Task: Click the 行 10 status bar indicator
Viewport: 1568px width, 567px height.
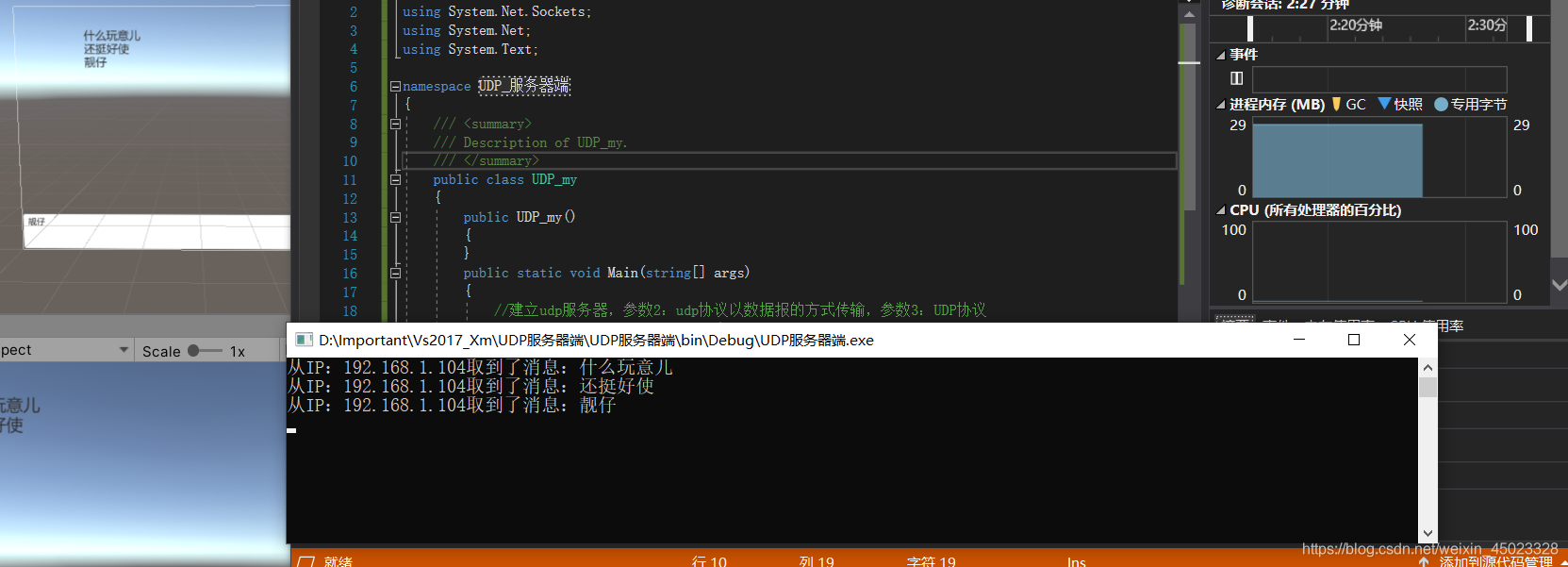Action: pyautogui.click(x=709, y=561)
